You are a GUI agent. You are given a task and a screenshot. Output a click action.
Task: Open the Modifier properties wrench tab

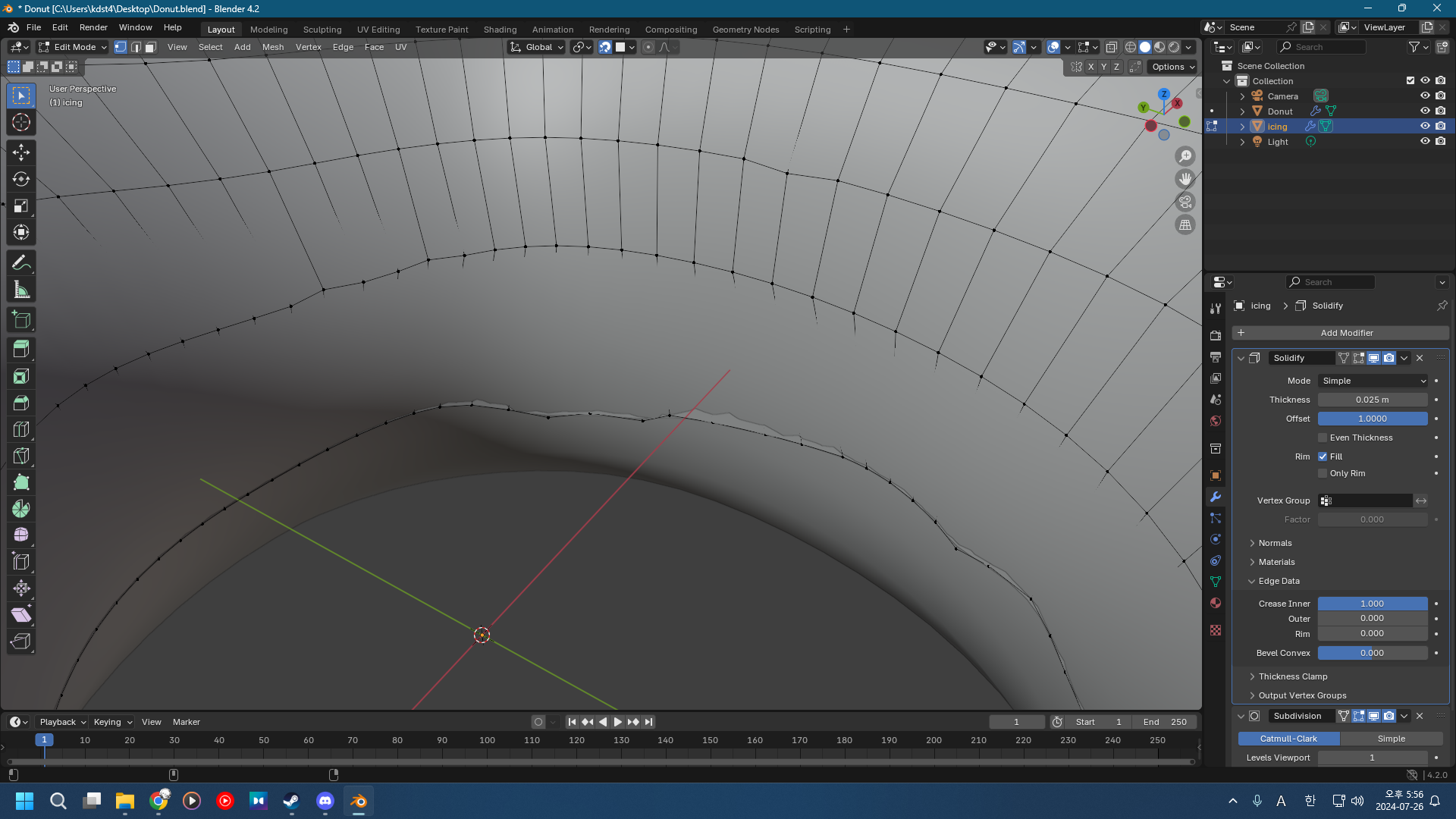tap(1216, 497)
